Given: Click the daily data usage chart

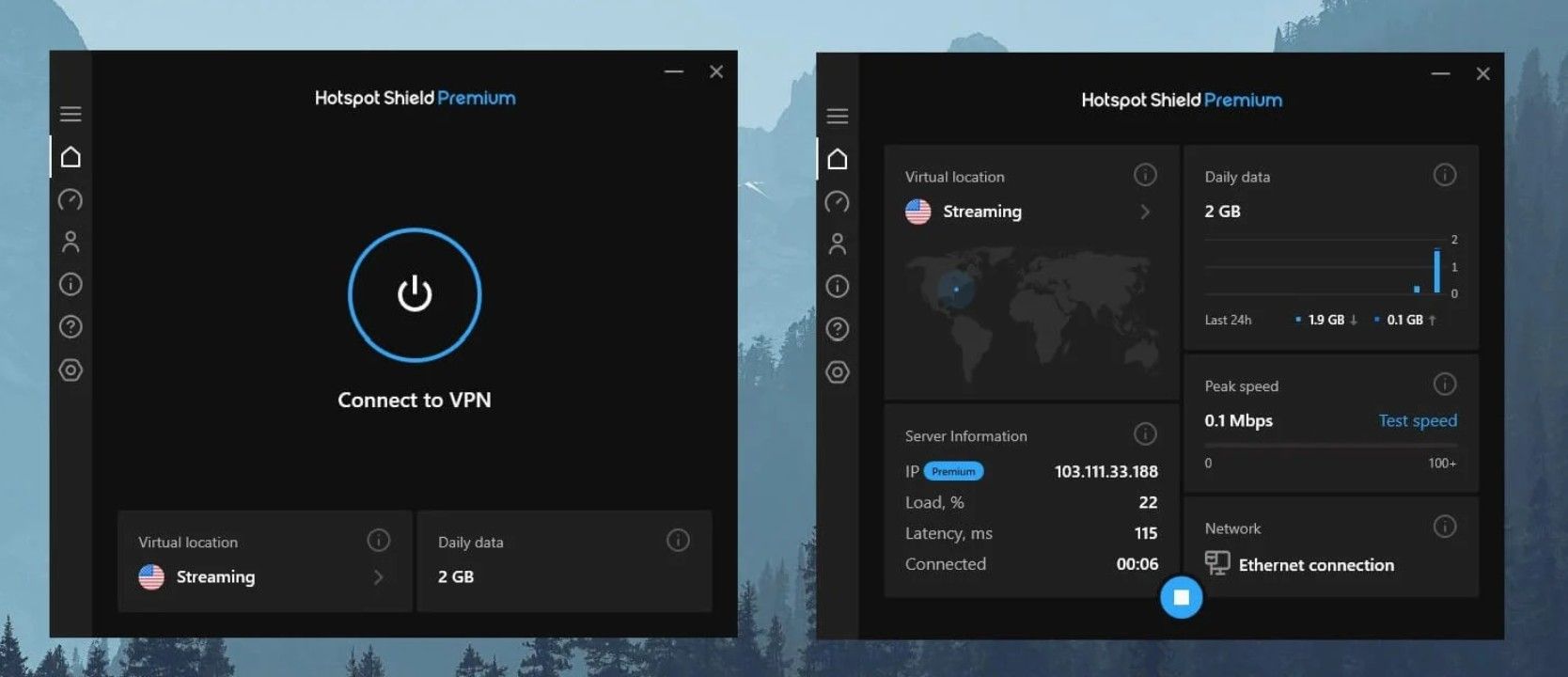Looking at the screenshot, I should tap(1331, 267).
